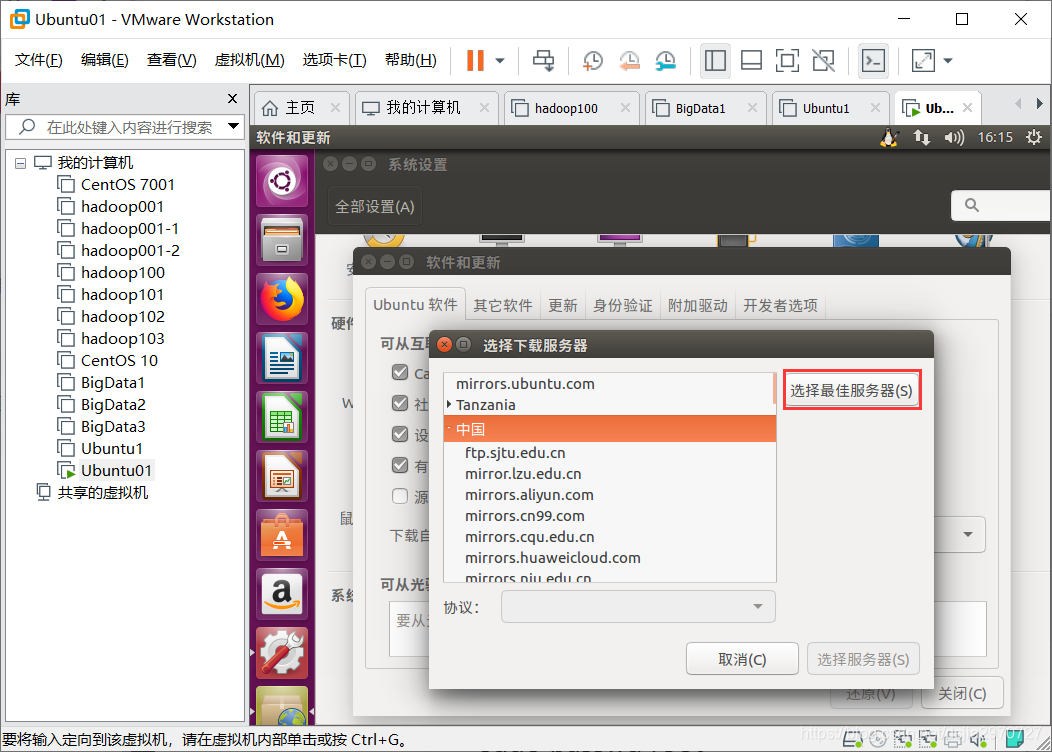Open the pause button dropdown arrow
This screenshot has width=1052, height=752.
coord(500,60)
